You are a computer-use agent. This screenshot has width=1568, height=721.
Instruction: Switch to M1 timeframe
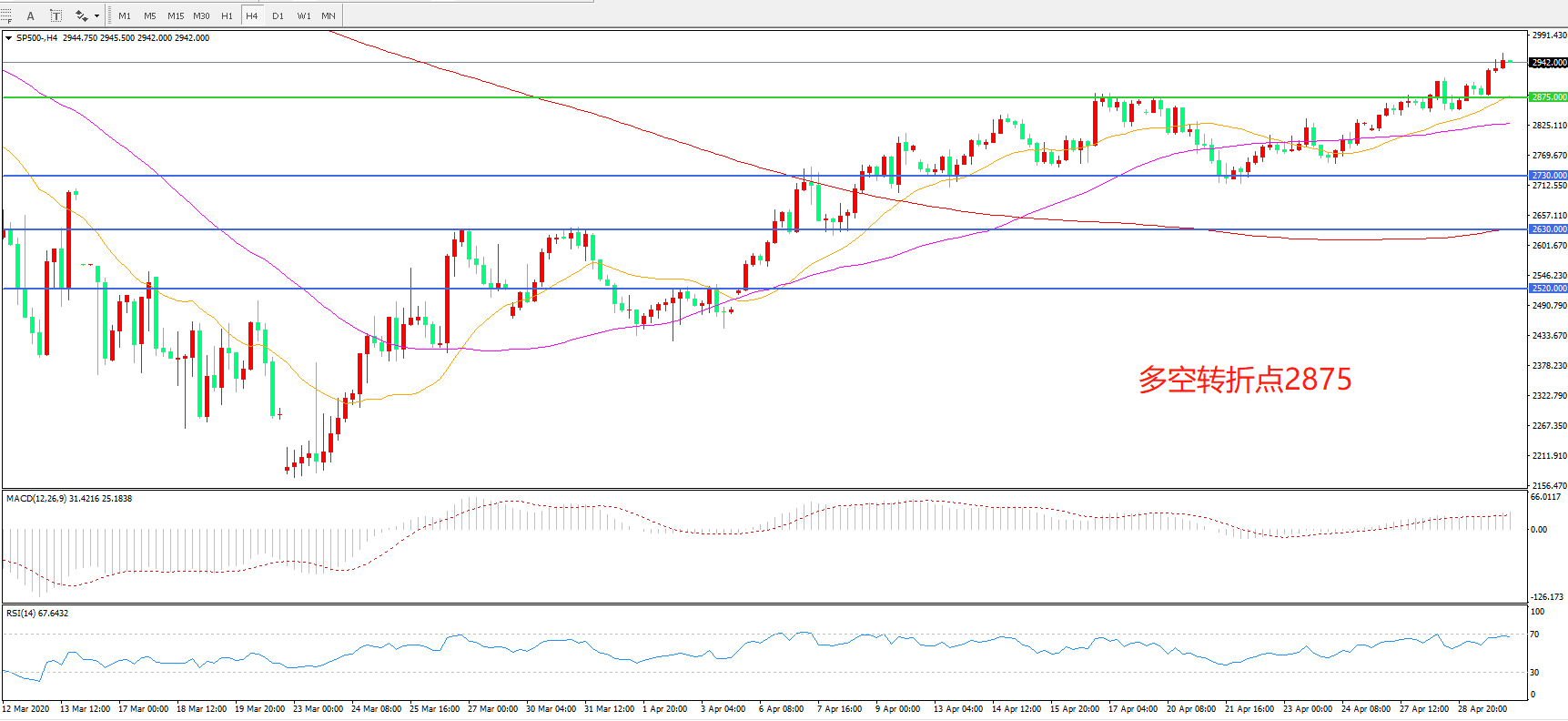tap(125, 15)
